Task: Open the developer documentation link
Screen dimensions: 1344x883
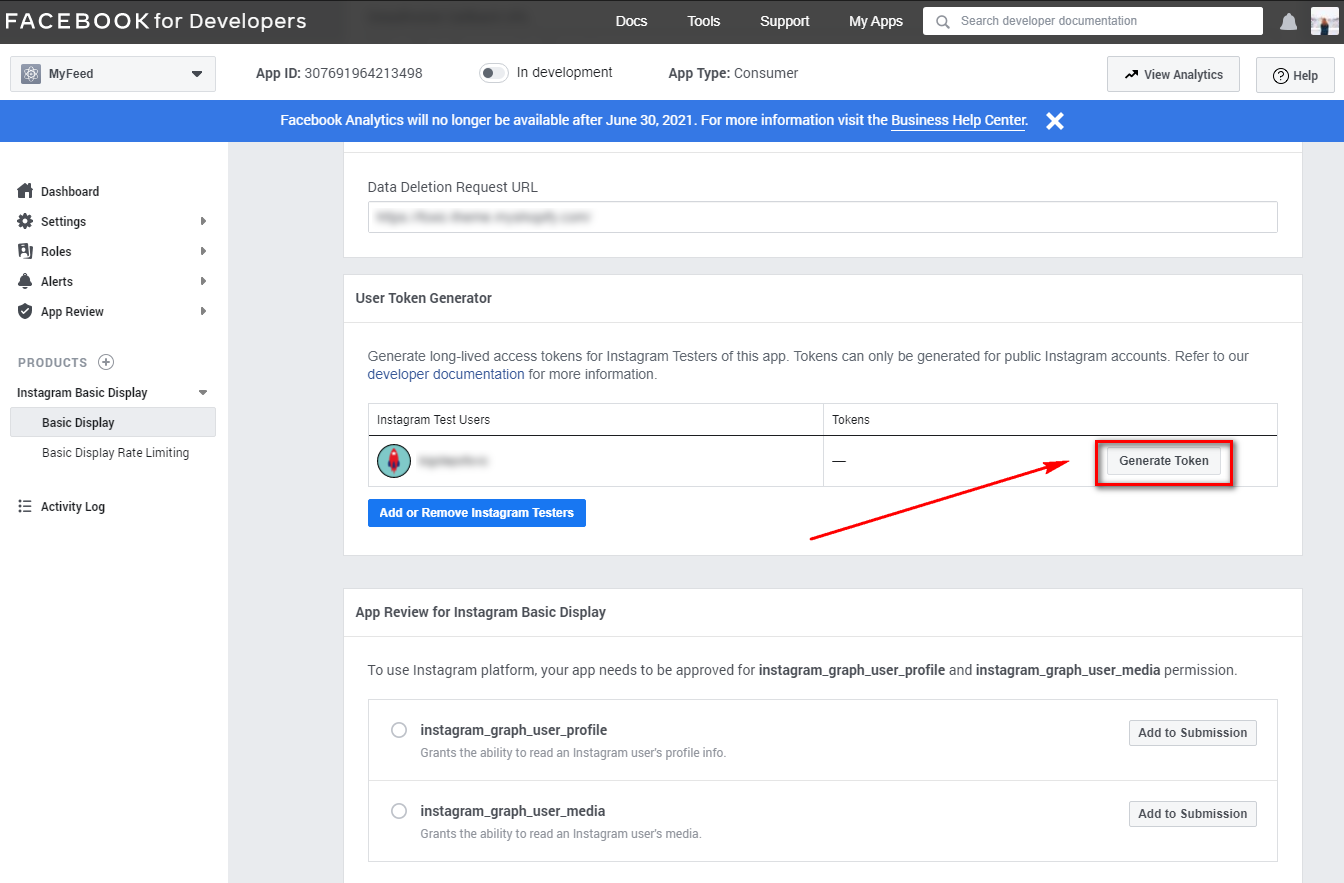Action: point(446,374)
